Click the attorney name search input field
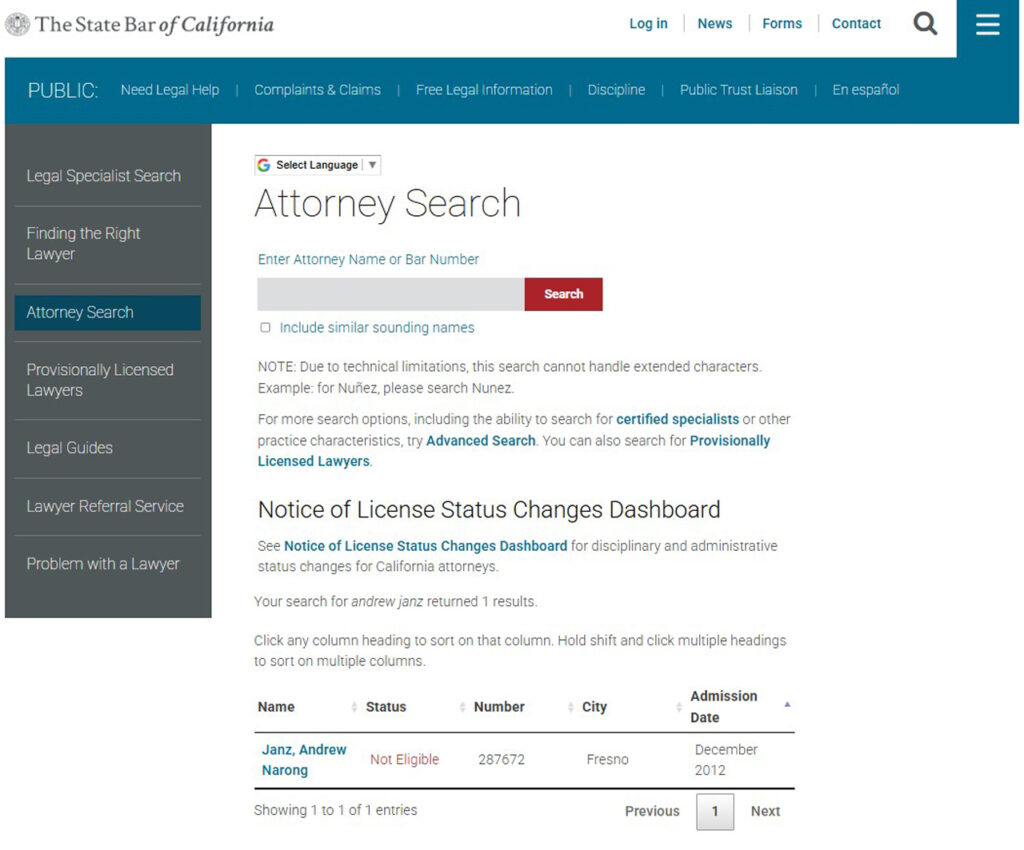 pos(390,294)
